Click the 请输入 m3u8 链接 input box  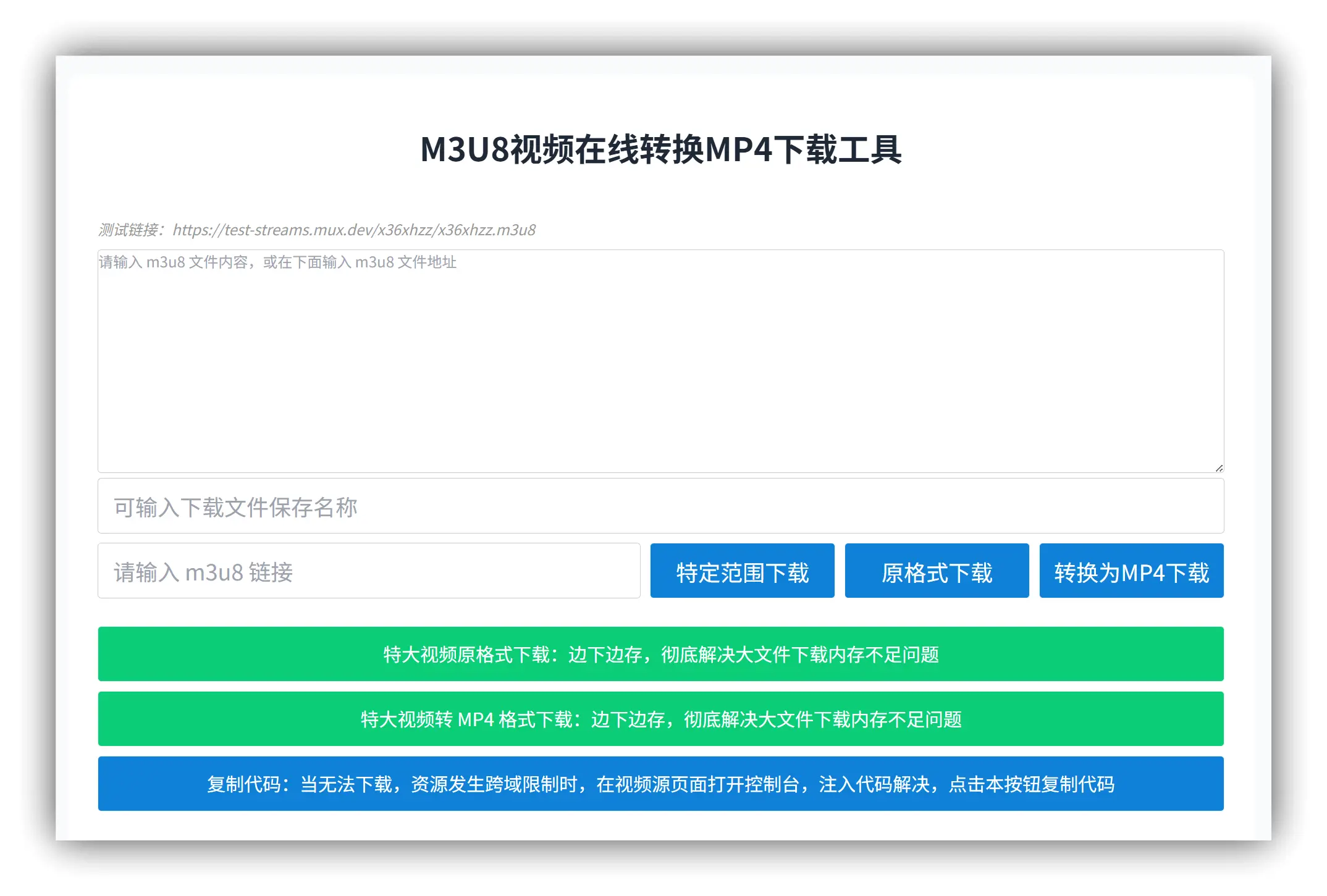click(369, 571)
